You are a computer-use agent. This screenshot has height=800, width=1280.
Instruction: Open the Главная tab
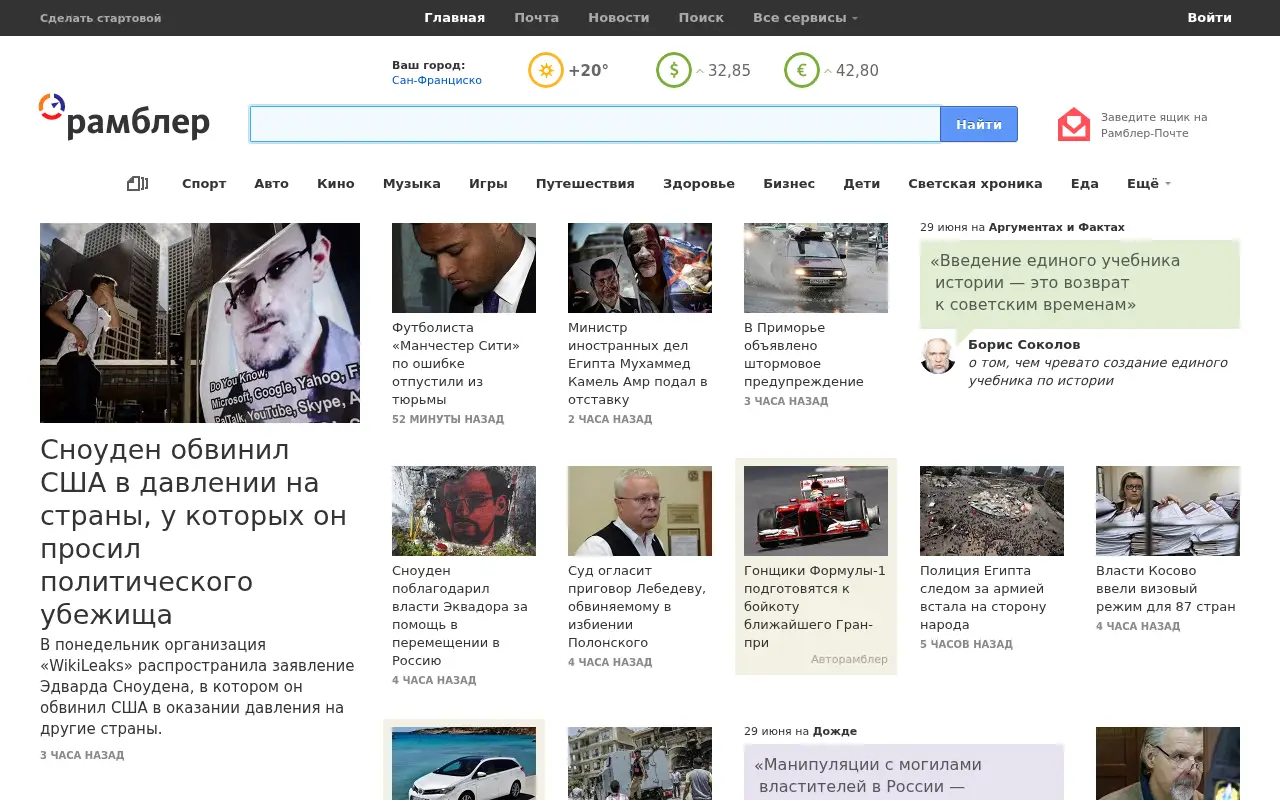point(454,17)
